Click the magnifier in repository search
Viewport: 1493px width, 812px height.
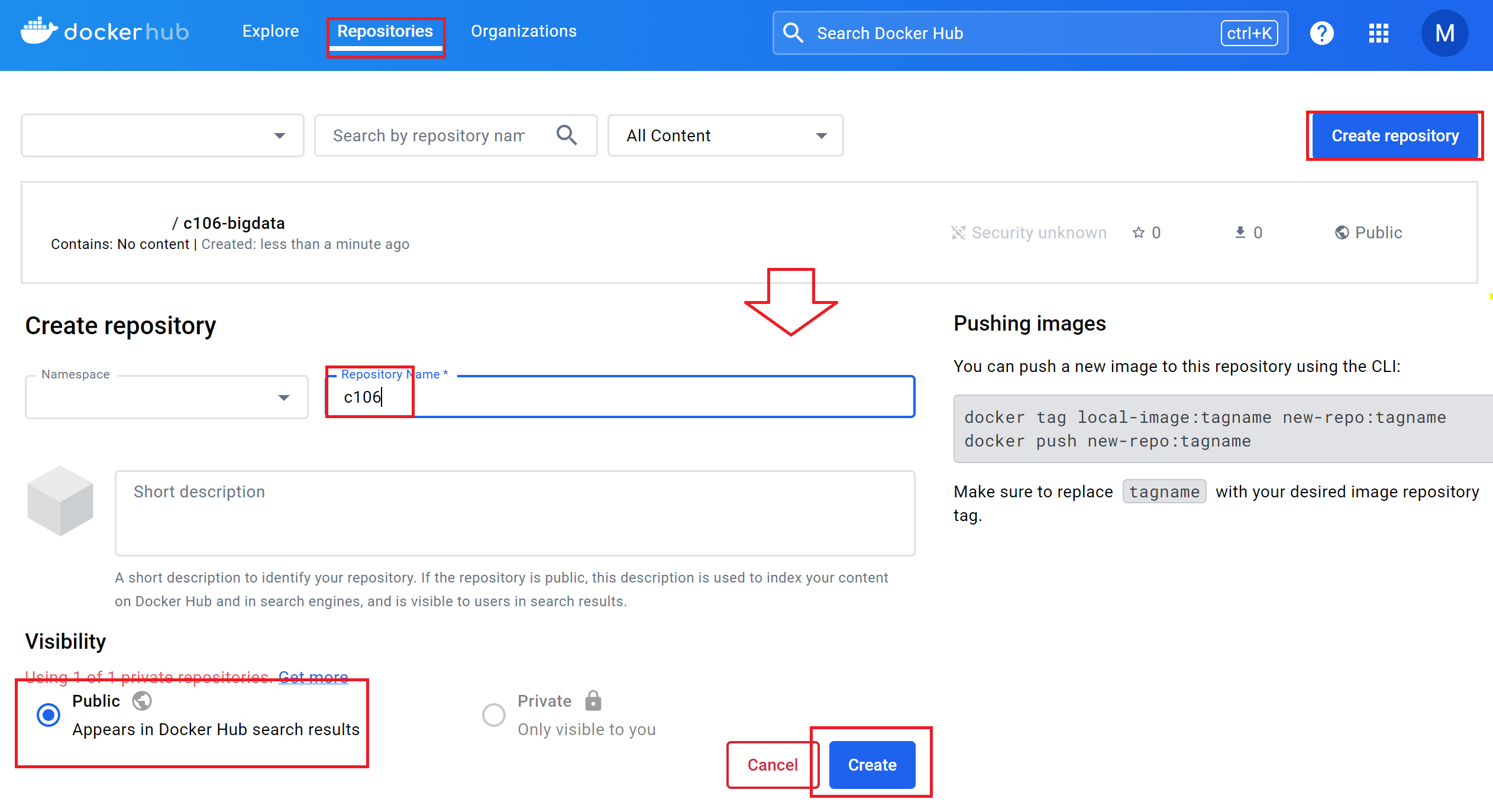tap(566, 135)
